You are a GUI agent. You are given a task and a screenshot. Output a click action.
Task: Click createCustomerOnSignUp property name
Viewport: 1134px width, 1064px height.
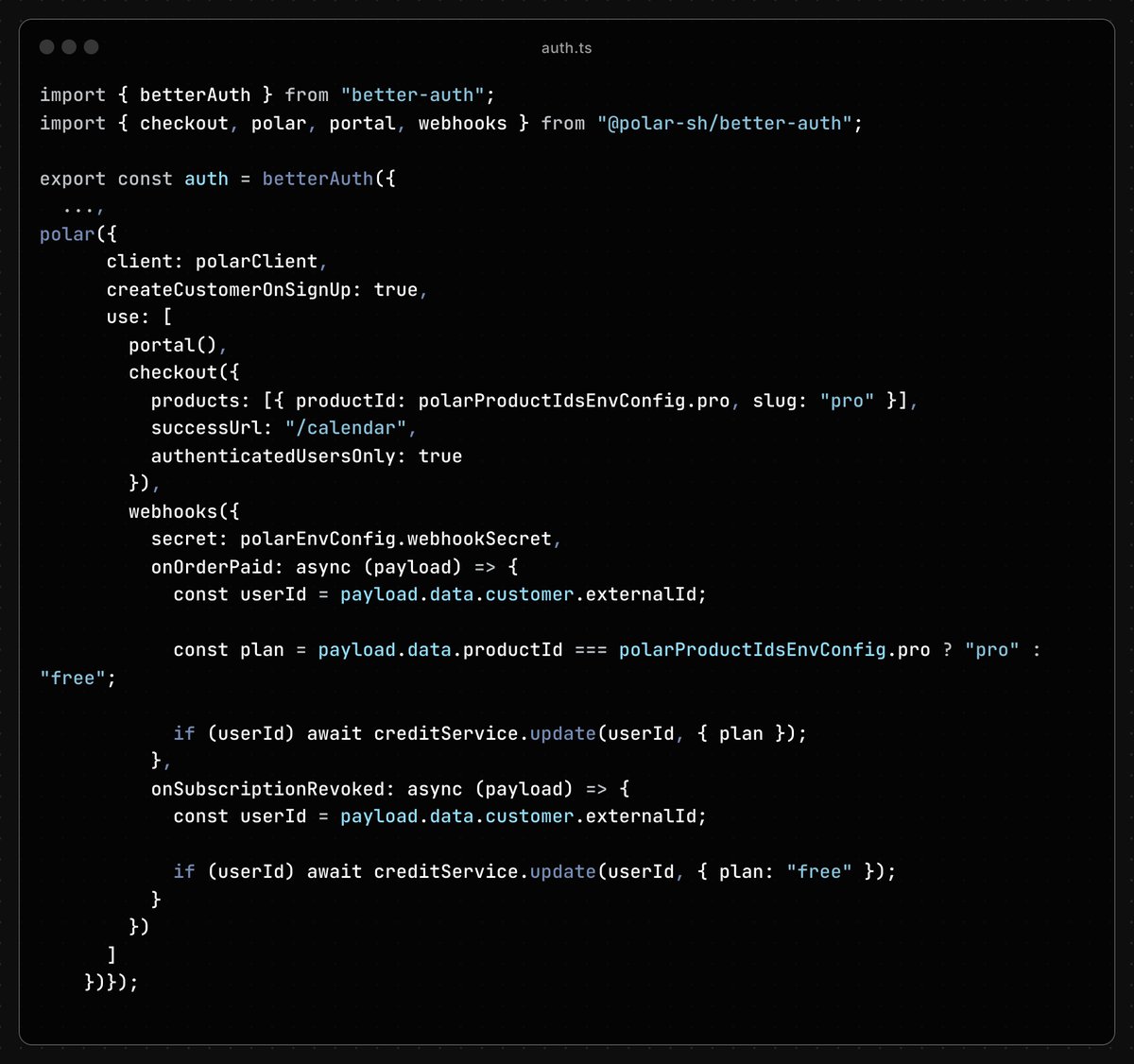pos(229,290)
